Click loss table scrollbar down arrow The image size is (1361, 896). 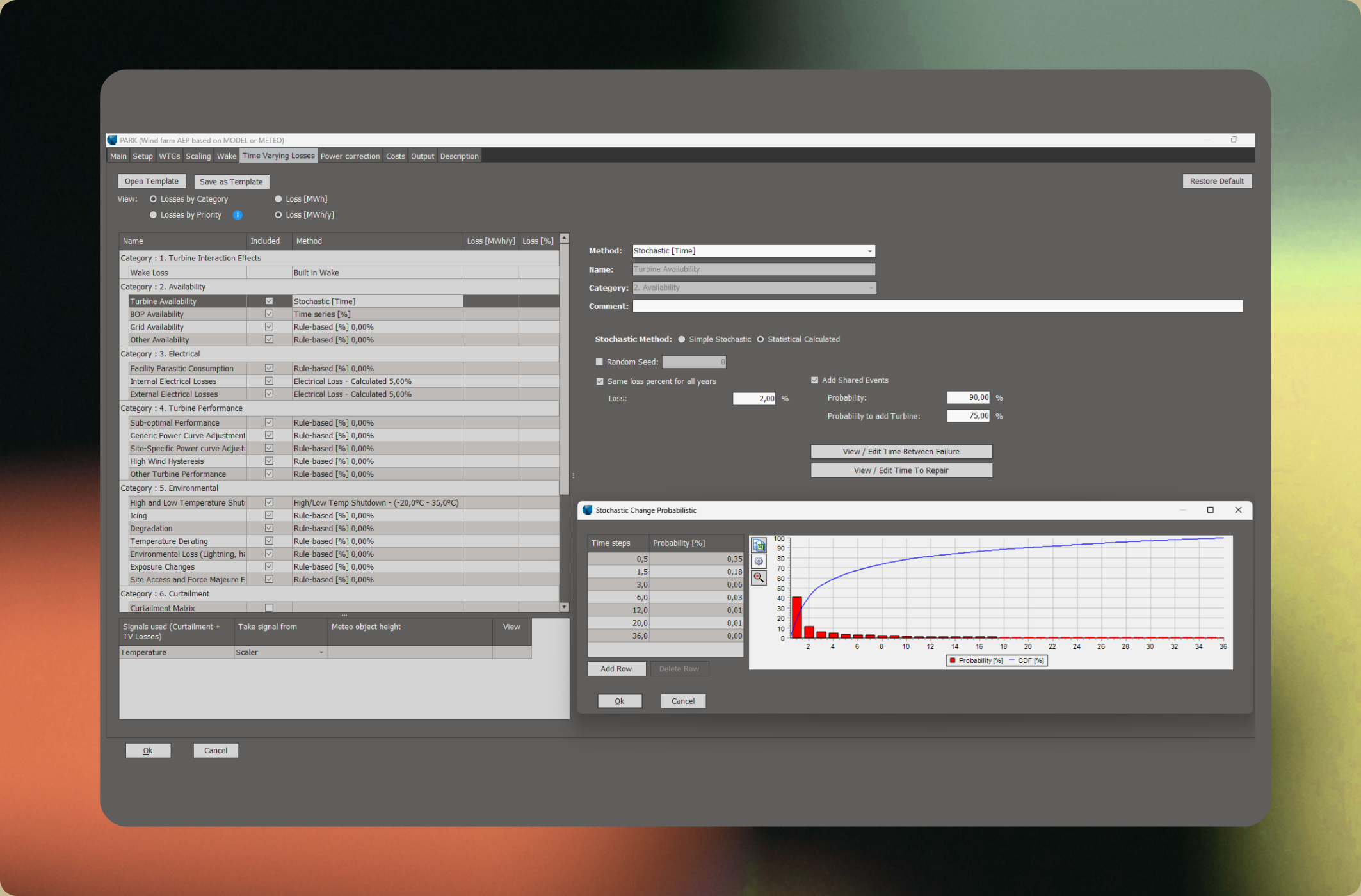point(564,607)
